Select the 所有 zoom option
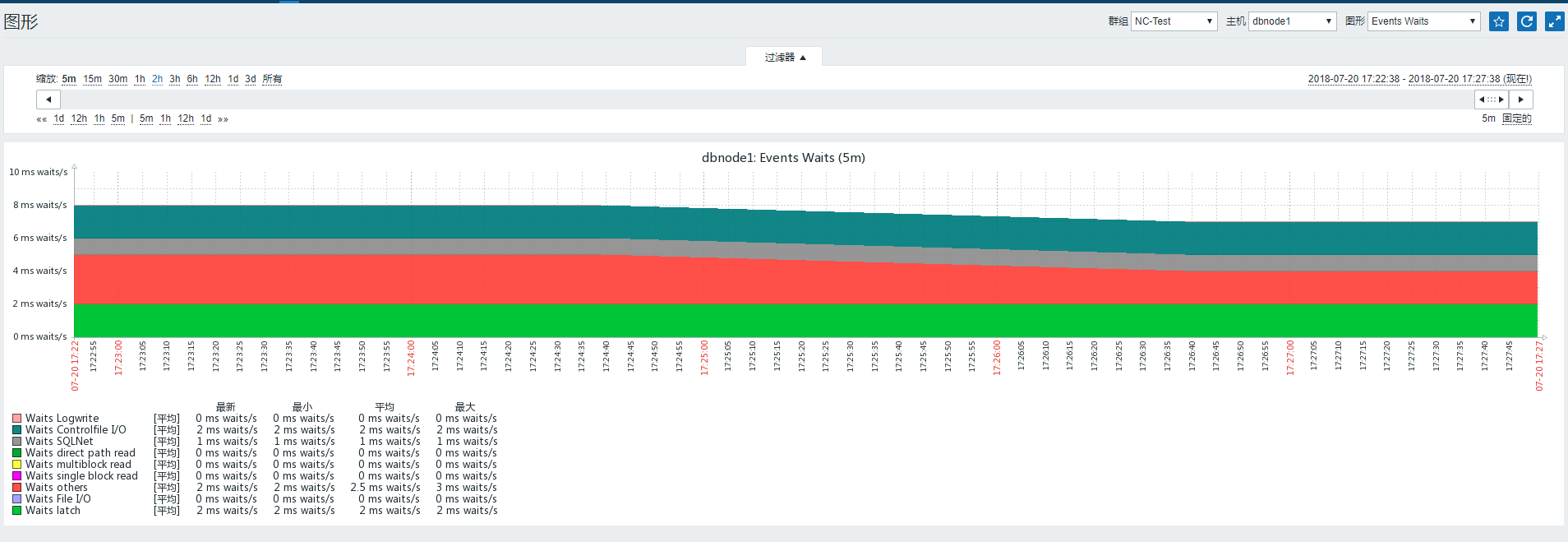The image size is (1568, 542). point(272,79)
